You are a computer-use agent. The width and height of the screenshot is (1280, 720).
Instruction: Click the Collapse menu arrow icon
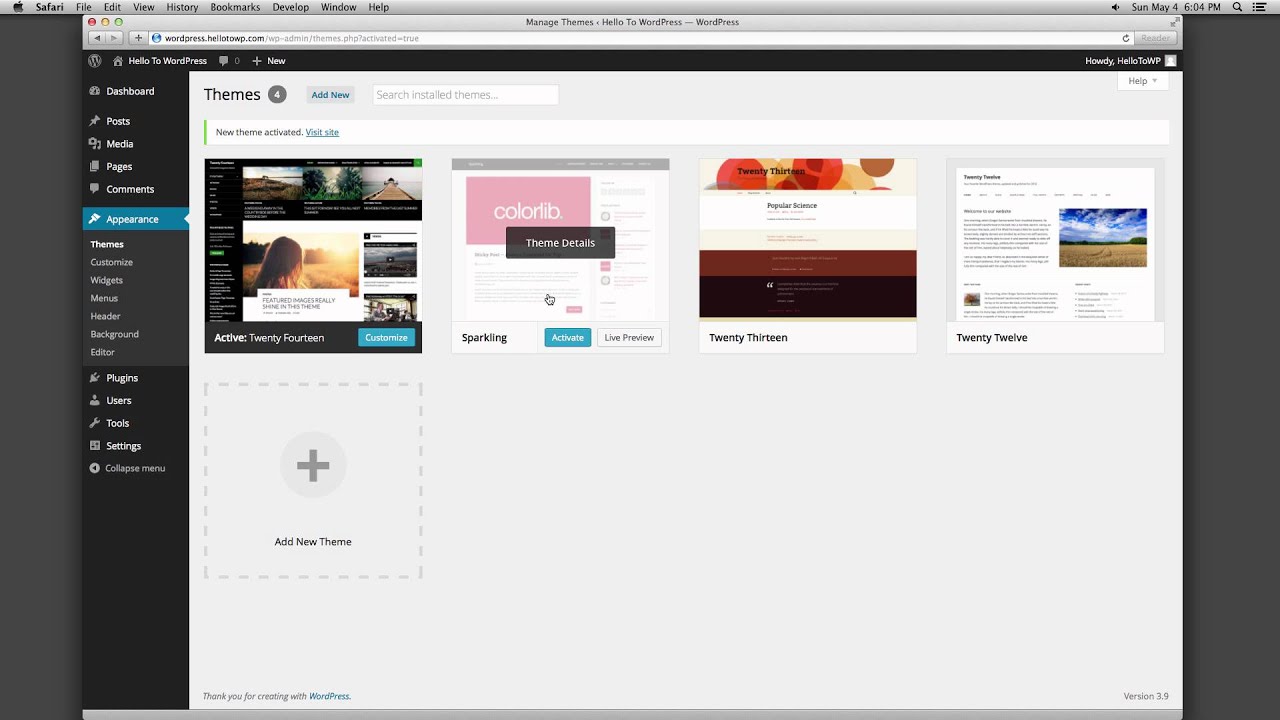(x=95, y=468)
